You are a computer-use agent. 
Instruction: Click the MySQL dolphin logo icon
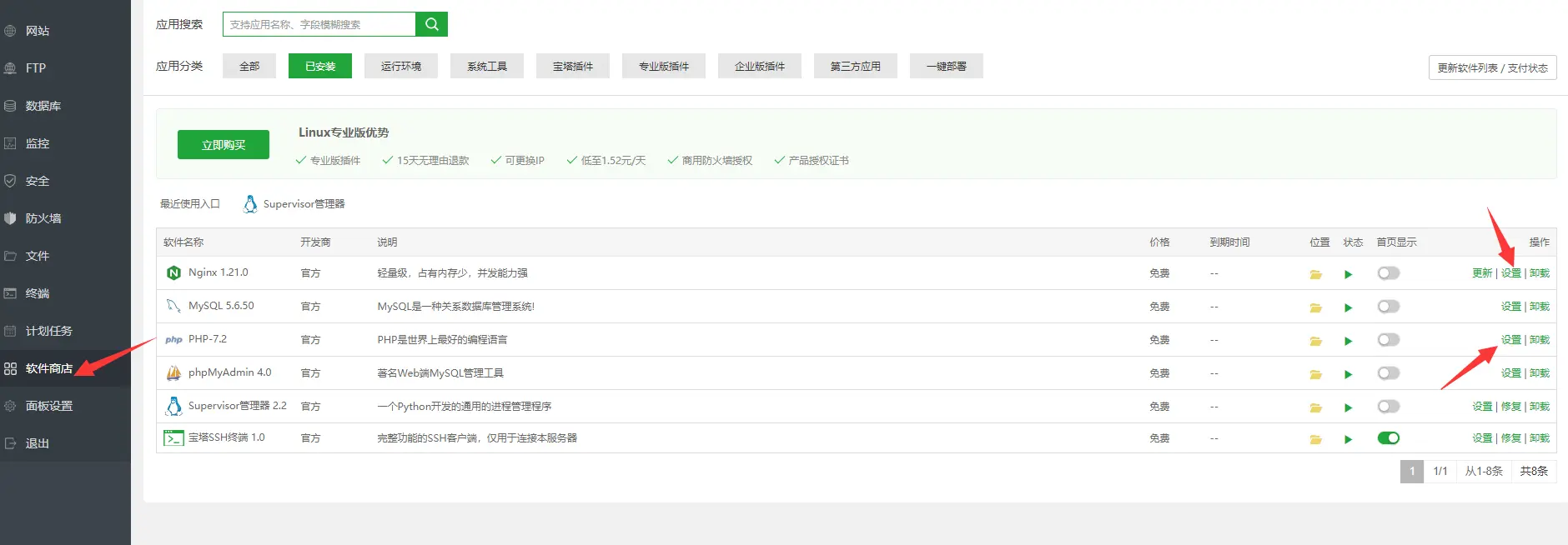tap(173, 306)
